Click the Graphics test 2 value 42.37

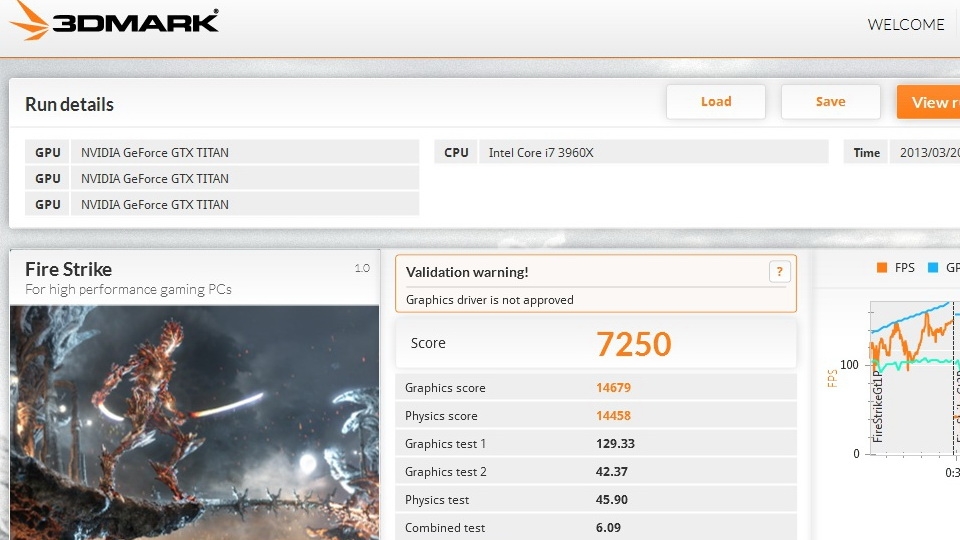coord(612,472)
